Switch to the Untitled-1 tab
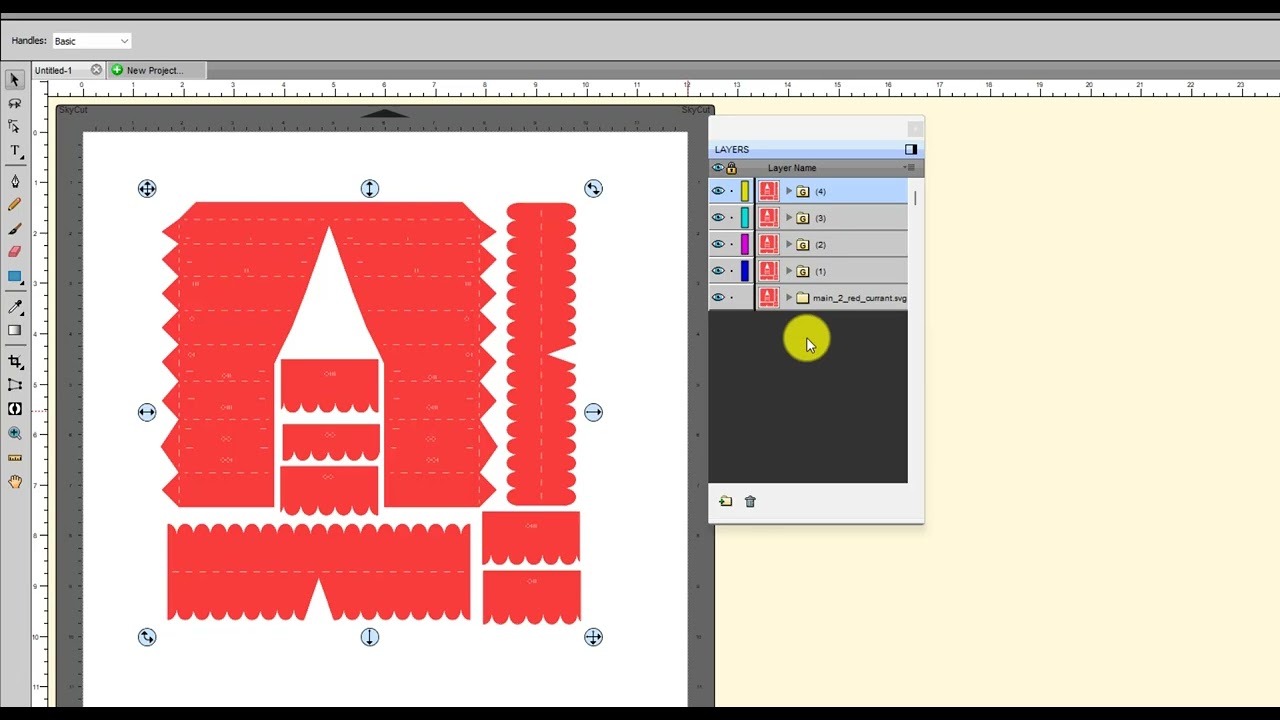Image resolution: width=1280 pixels, height=720 pixels. (x=54, y=70)
